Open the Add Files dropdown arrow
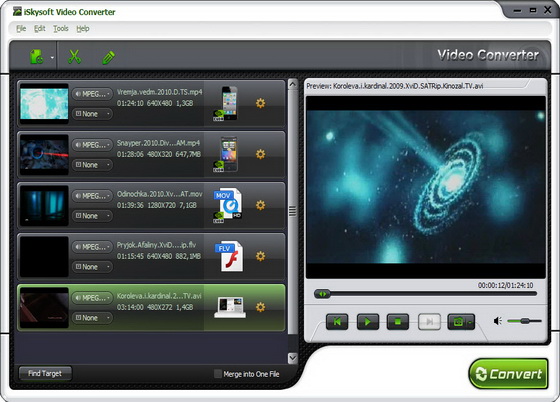This screenshot has height=402, width=560. 52,57
